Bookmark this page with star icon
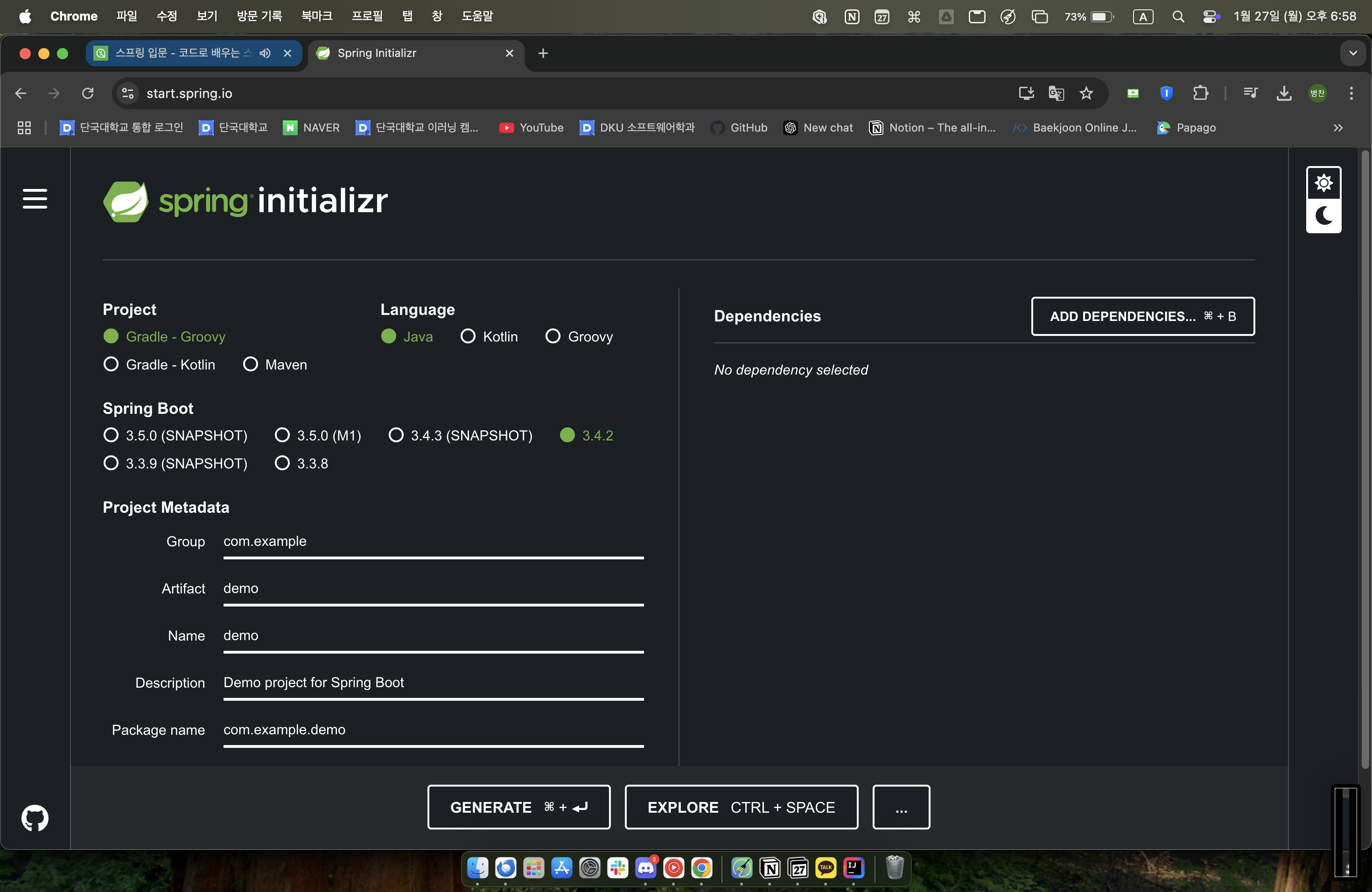 click(x=1086, y=93)
